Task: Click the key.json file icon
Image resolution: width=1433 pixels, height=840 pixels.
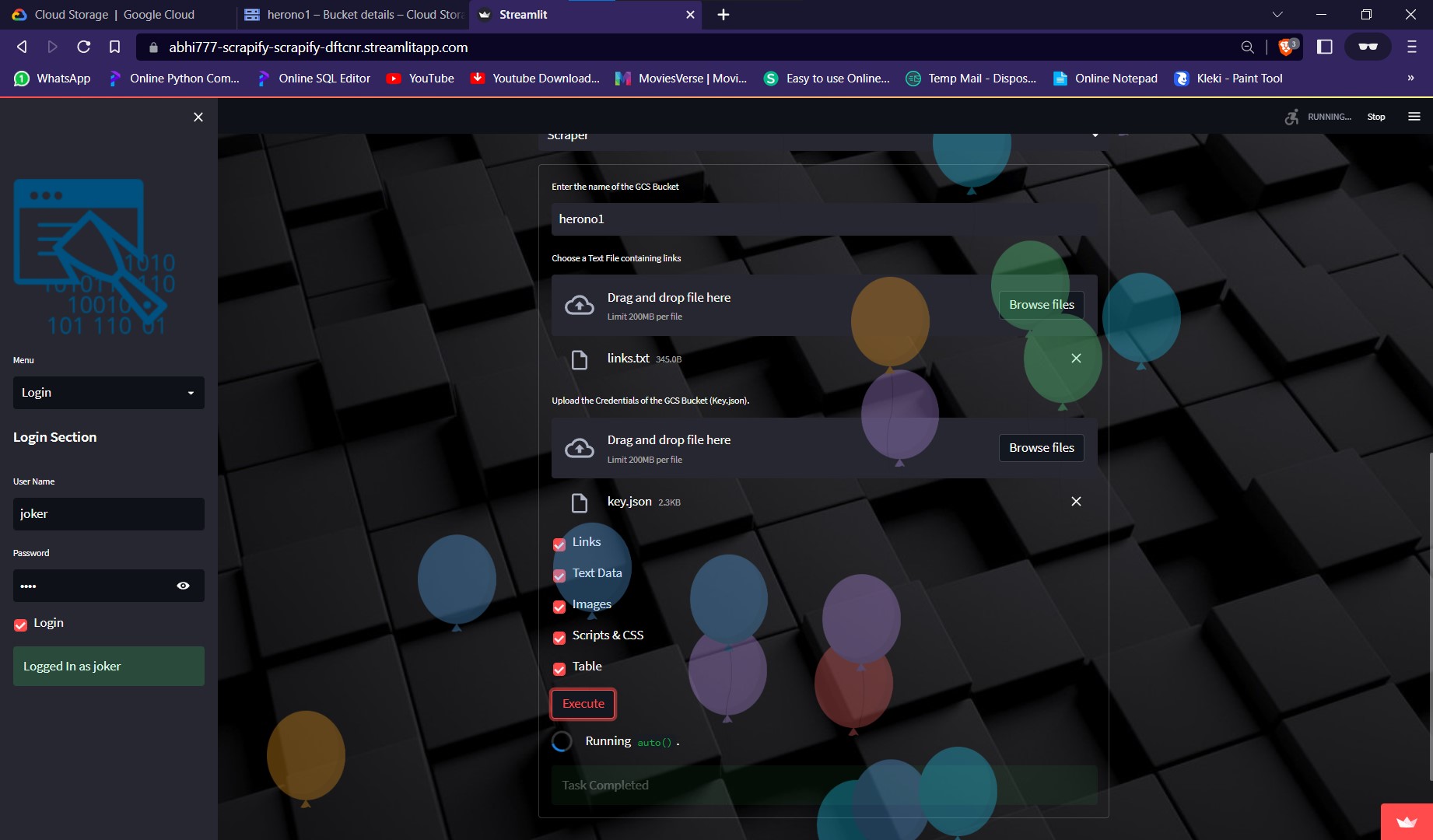Action: [580, 502]
